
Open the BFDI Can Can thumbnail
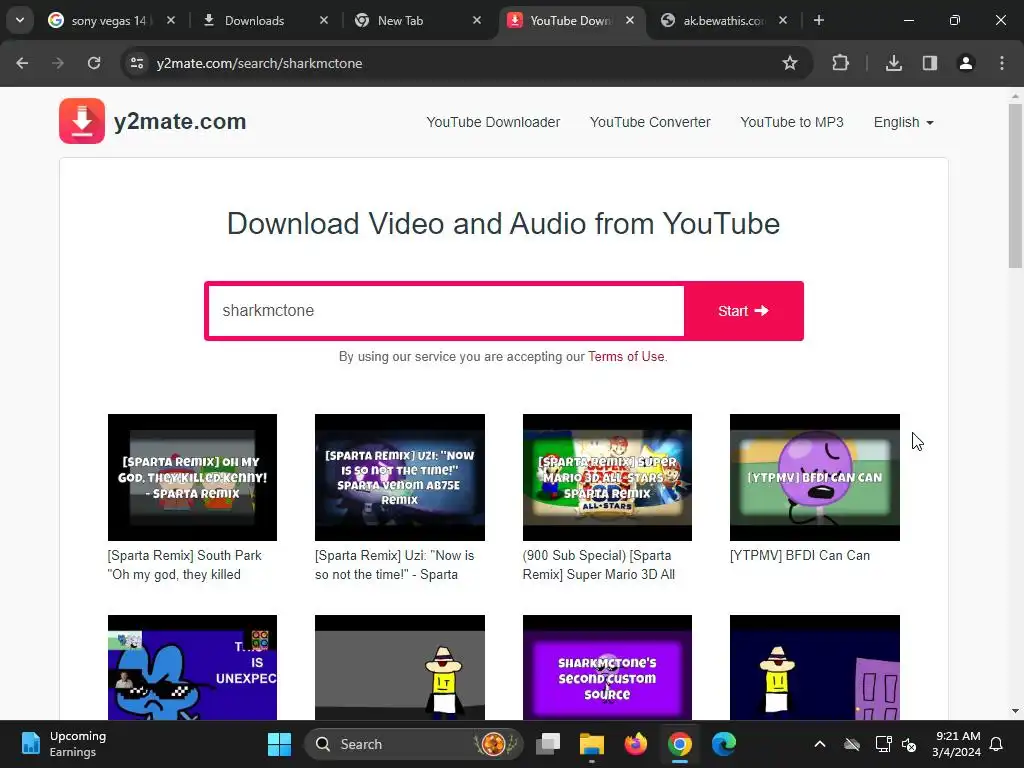click(814, 477)
